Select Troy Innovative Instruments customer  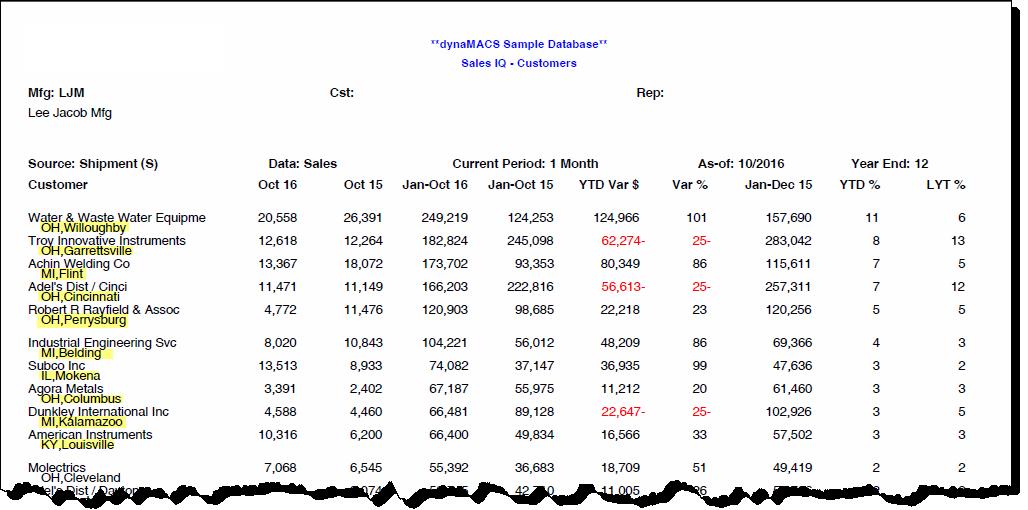107,241
